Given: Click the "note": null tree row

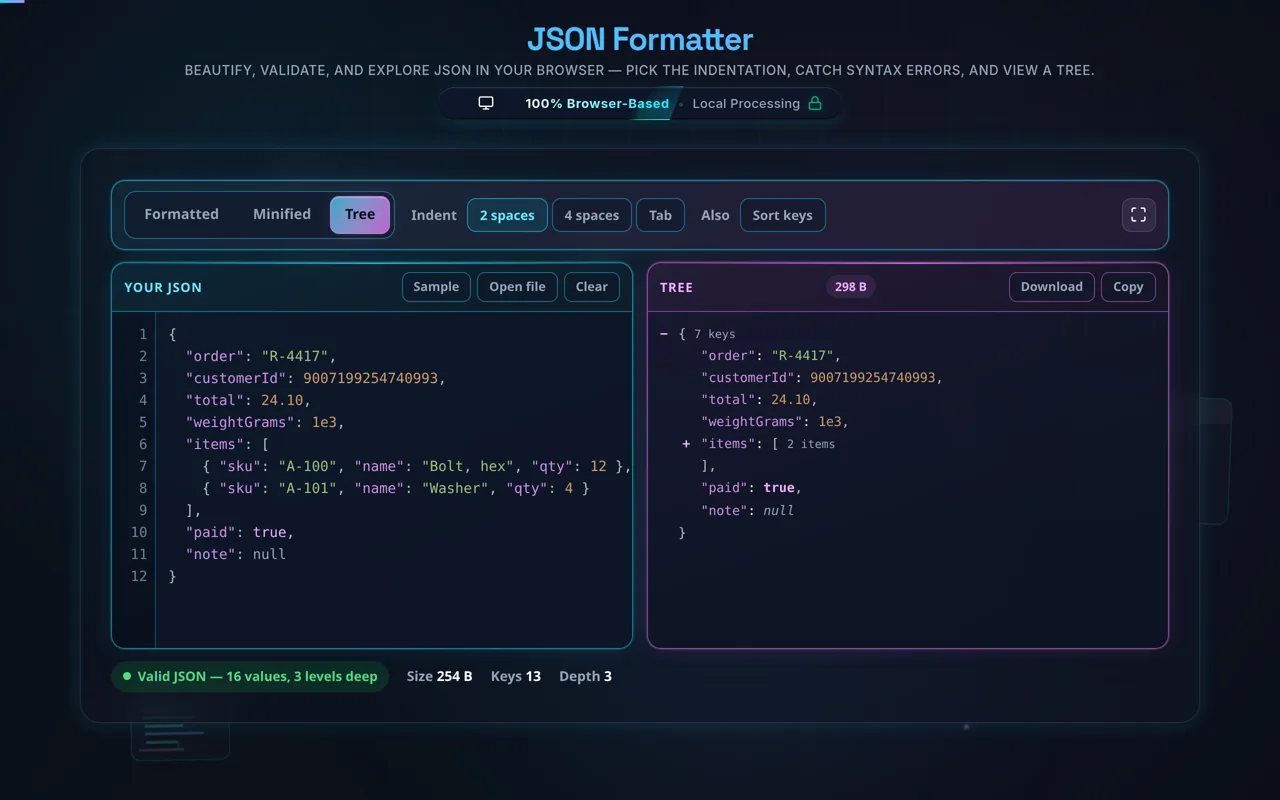Looking at the screenshot, I should click(747, 510).
